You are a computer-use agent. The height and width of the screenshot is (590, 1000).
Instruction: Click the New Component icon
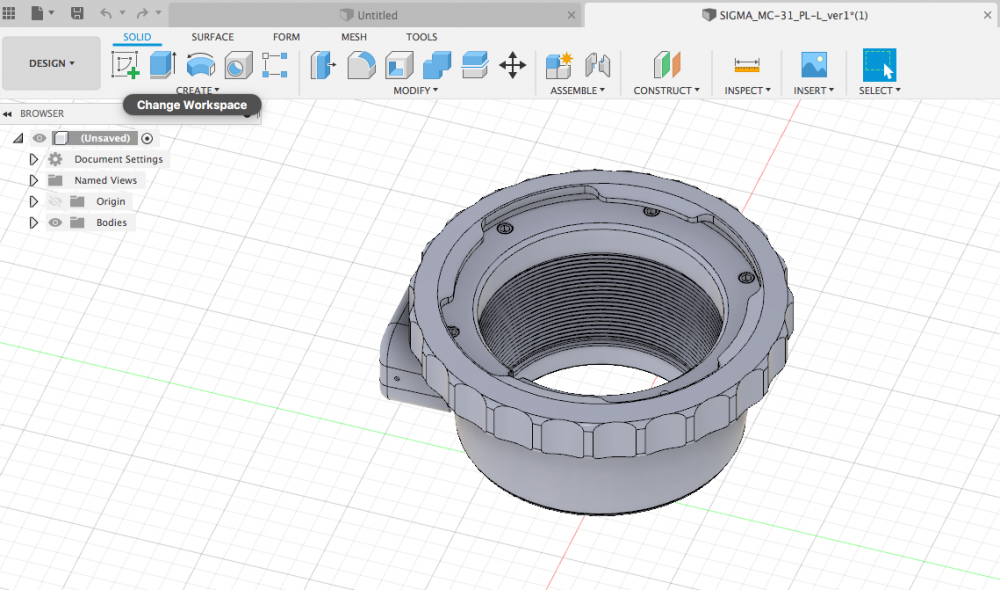click(x=558, y=66)
